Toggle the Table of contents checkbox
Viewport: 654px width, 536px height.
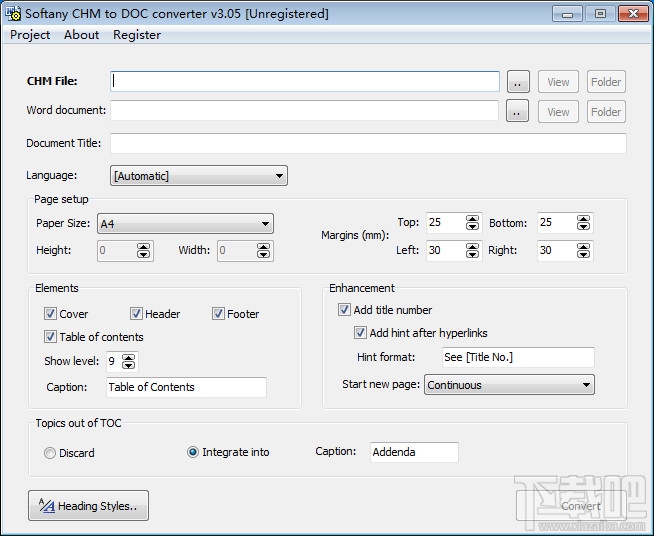50,337
